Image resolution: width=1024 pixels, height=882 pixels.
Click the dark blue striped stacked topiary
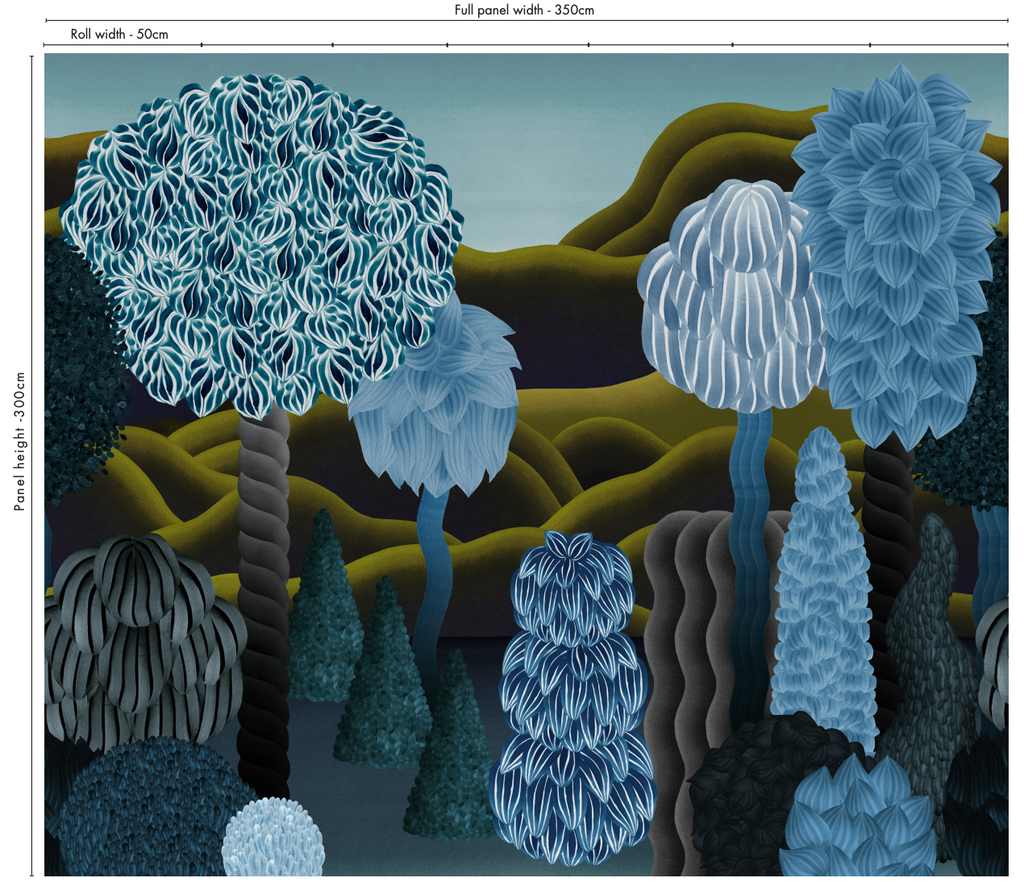point(573,700)
